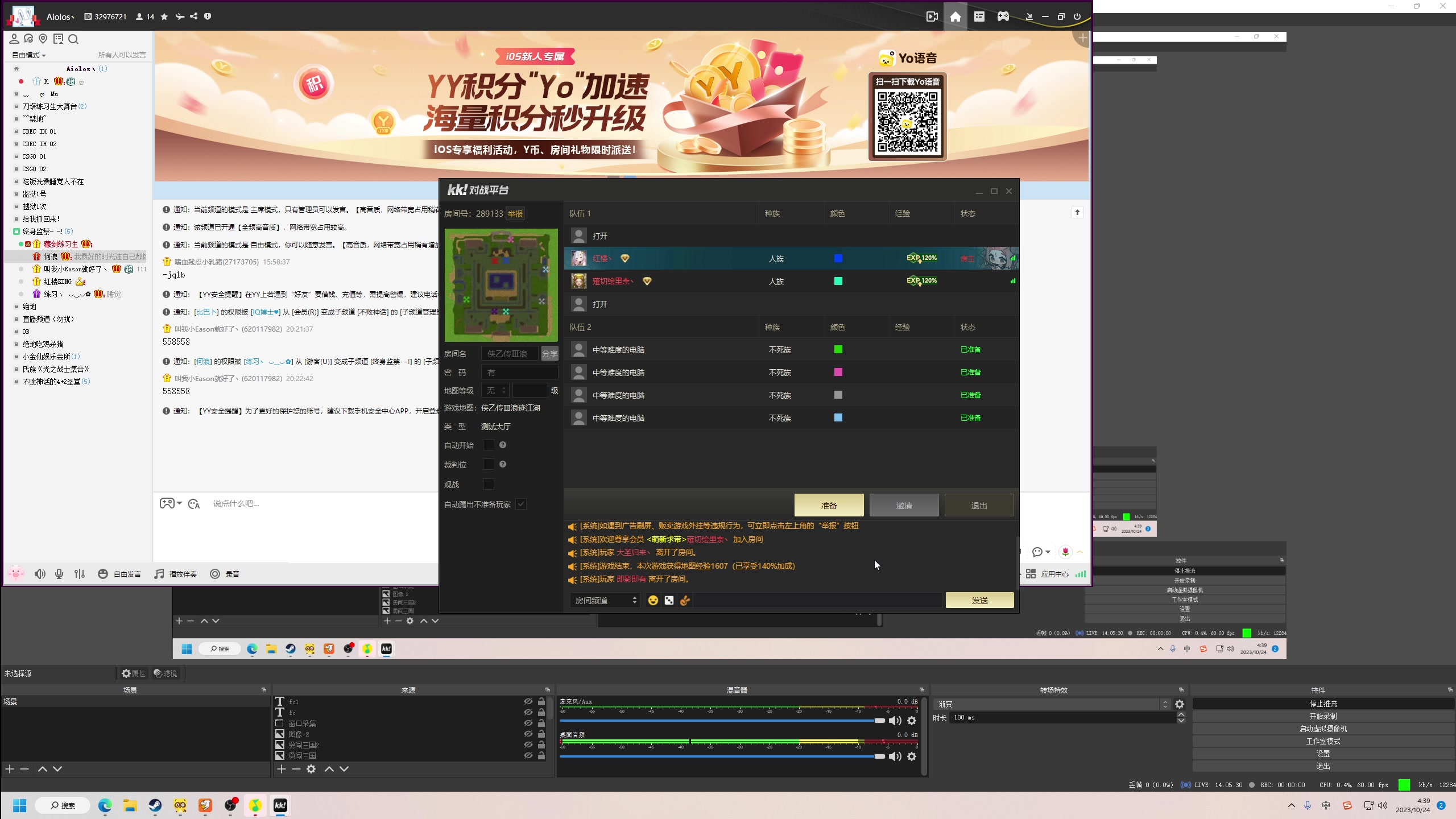Screen dimensions: 1456x819
Task: Add a new scene with plus icon
Action: [x=10, y=769]
